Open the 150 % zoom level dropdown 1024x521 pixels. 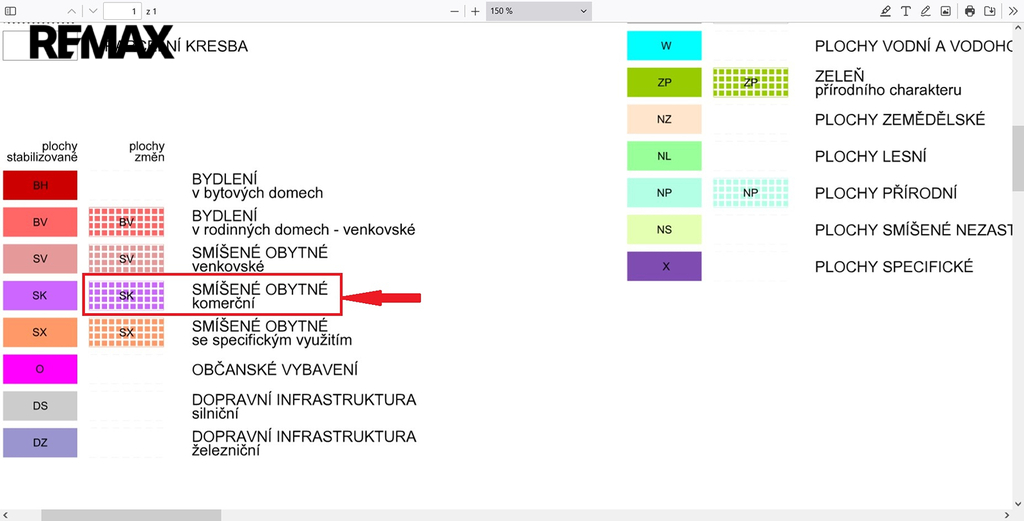pos(538,11)
